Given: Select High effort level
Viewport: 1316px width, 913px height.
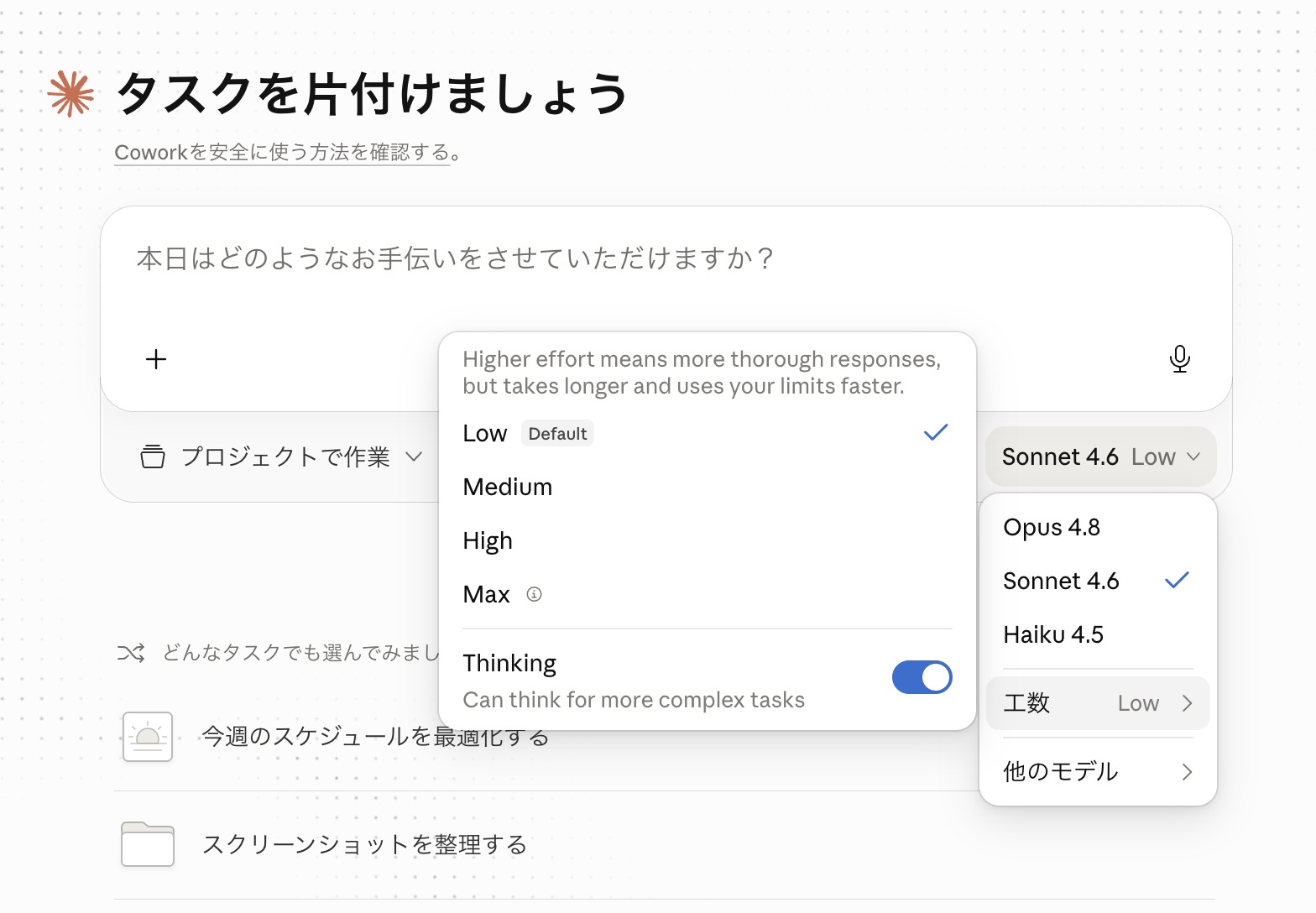Looking at the screenshot, I should pyautogui.click(x=708, y=540).
